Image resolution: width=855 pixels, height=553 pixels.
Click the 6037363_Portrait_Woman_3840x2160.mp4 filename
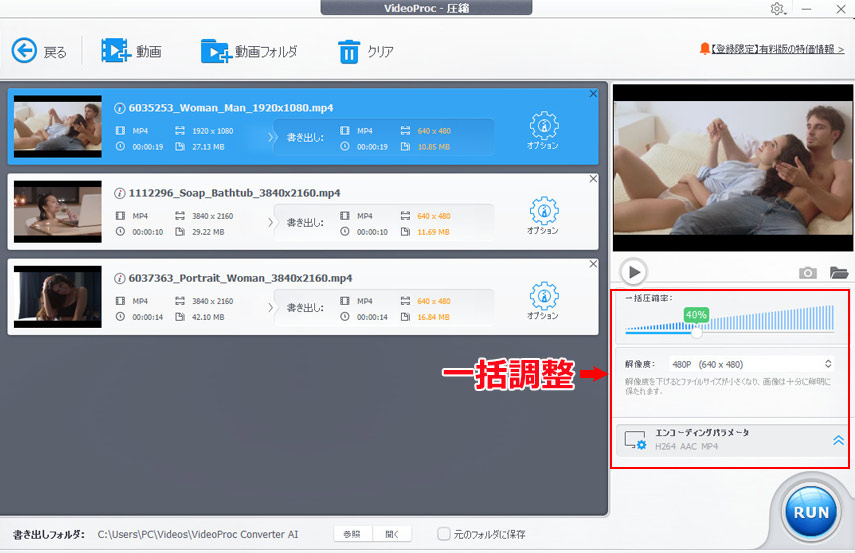point(240,278)
